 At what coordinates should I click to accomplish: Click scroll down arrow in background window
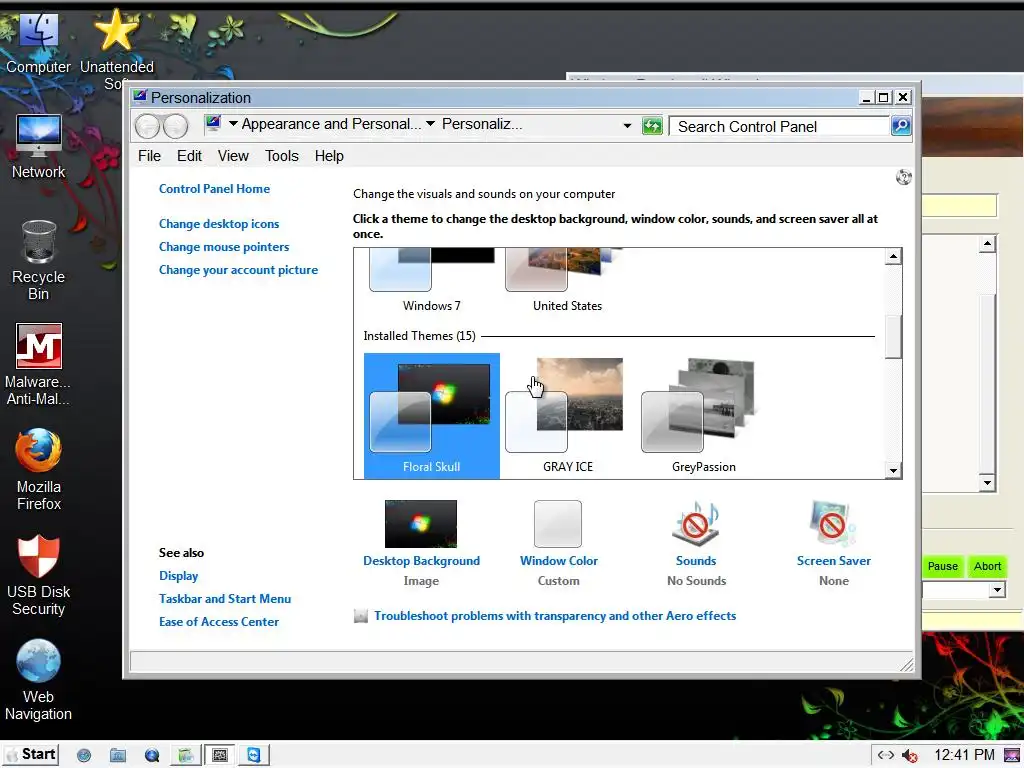(987, 483)
